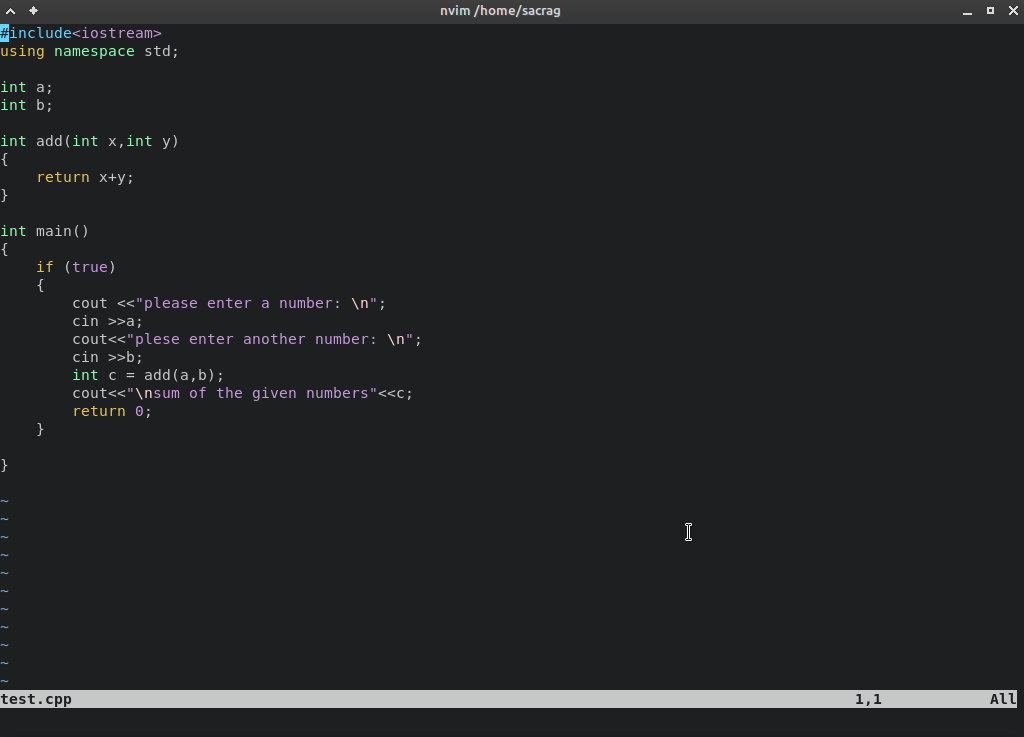Click the return x+y statement
The image size is (1024, 737).
point(85,177)
